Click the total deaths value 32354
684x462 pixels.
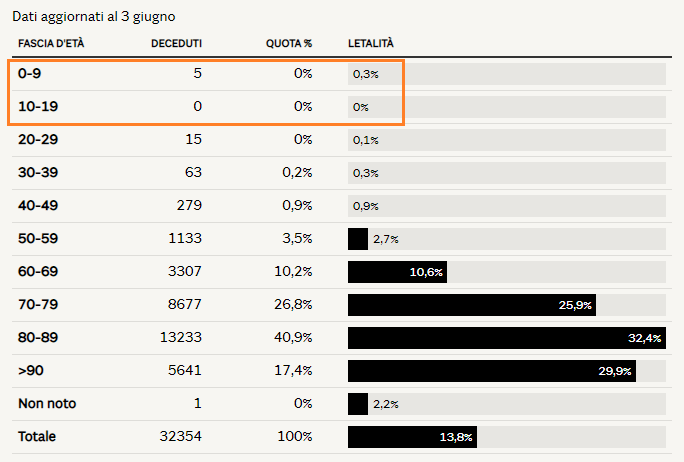coord(181,437)
